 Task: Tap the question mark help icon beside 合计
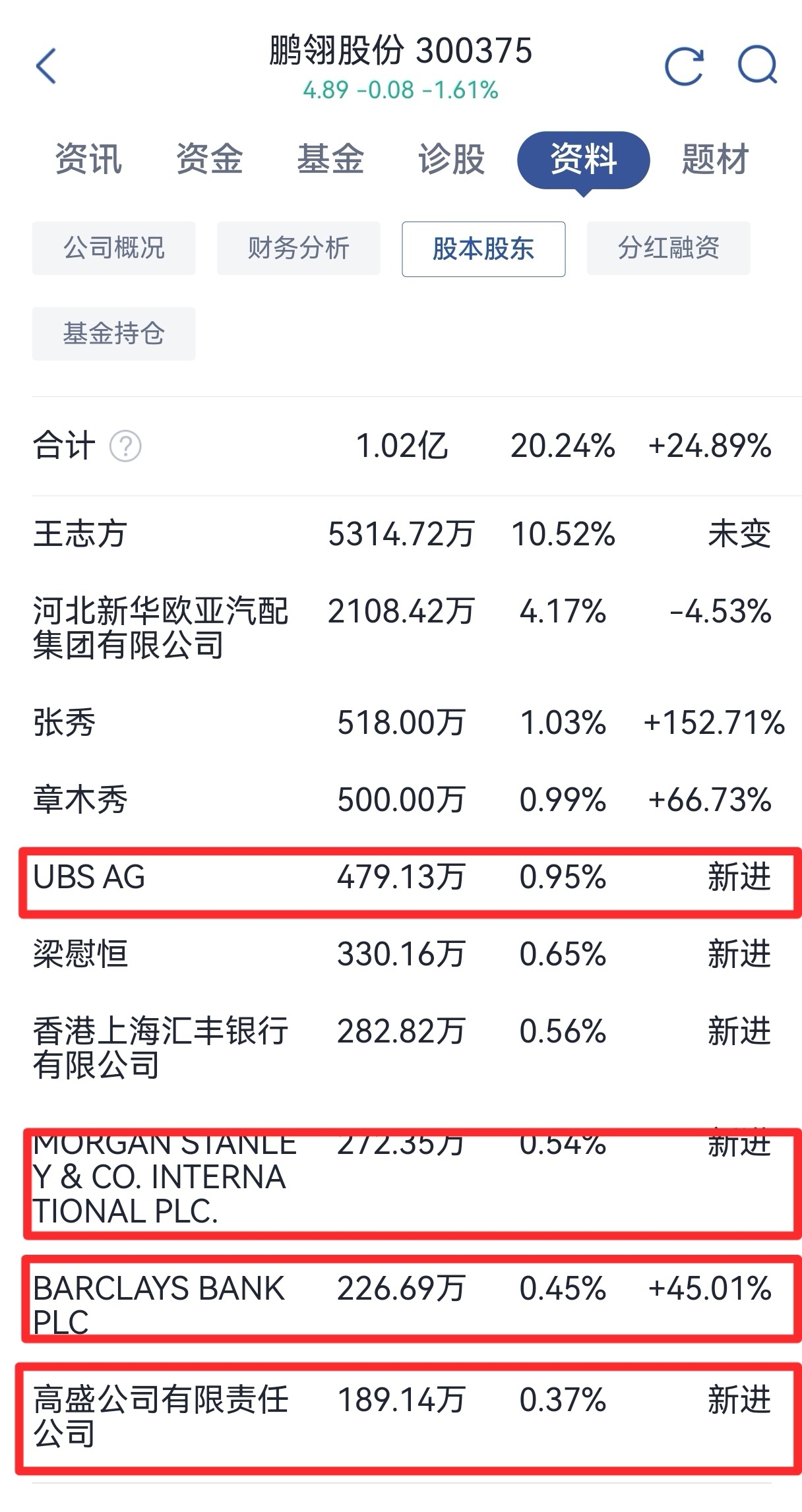tap(125, 446)
